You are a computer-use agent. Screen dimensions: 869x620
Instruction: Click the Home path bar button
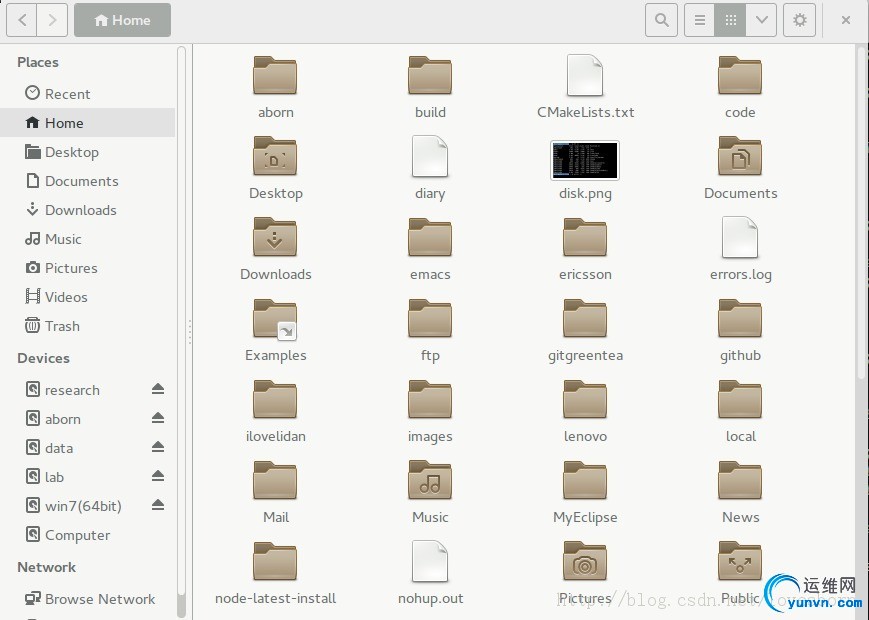coord(122,20)
